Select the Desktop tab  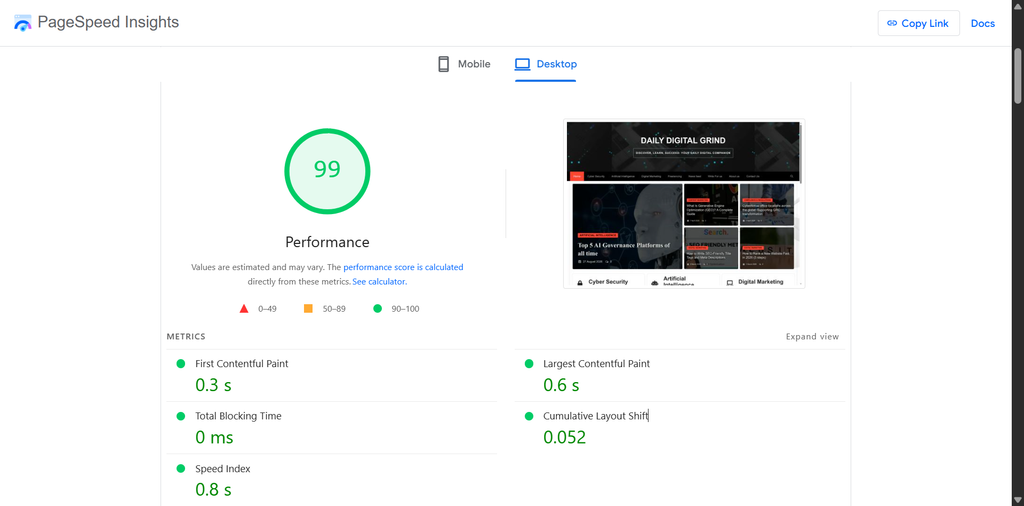coord(546,64)
